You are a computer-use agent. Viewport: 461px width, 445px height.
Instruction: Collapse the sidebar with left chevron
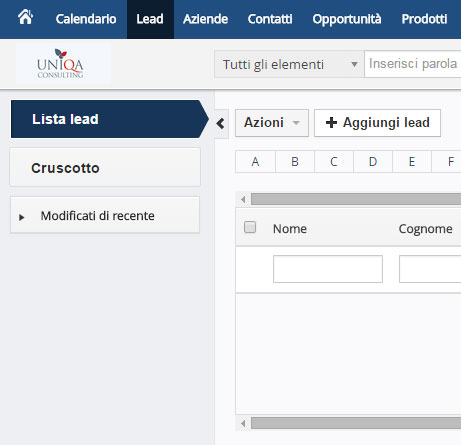coord(221,124)
